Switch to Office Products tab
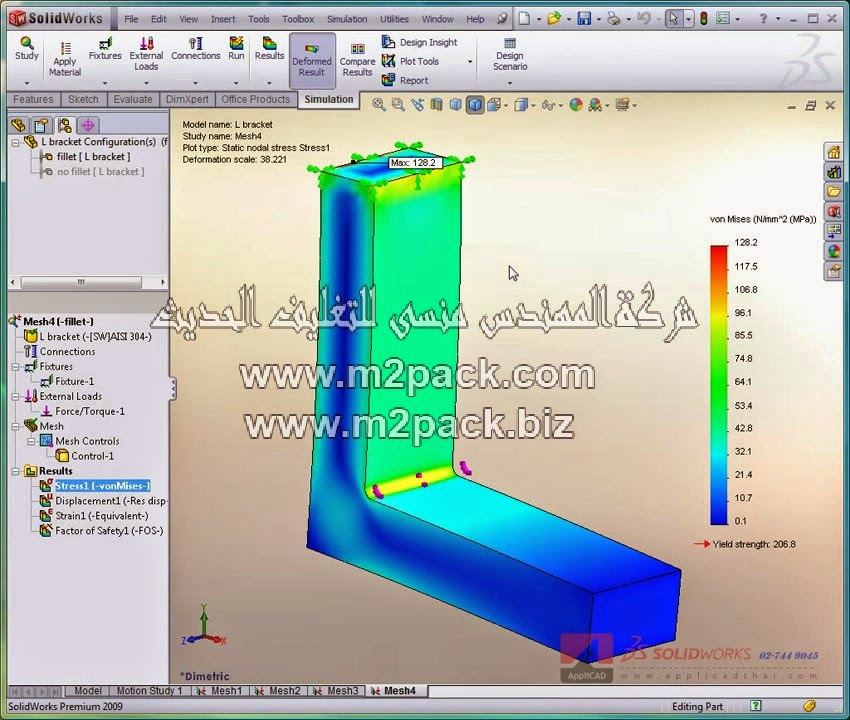The width and height of the screenshot is (850, 720). [x=255, y=99]
